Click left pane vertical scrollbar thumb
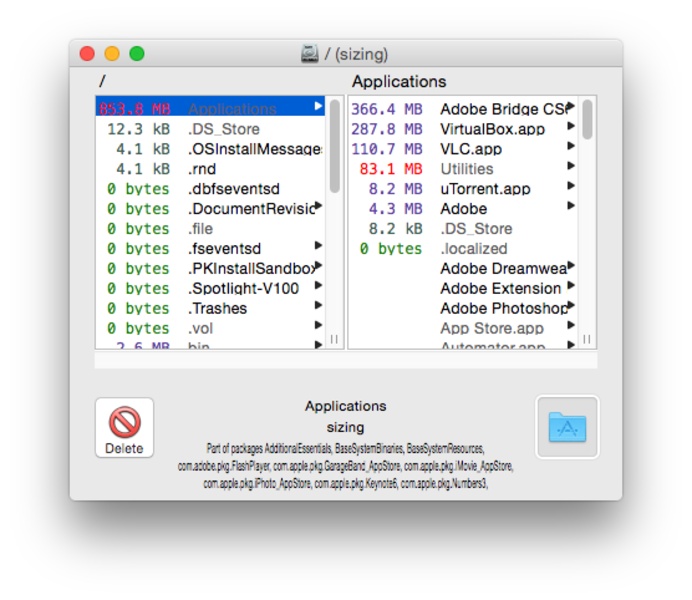Screen dimensions: 692x600 (x=335, y=146)
